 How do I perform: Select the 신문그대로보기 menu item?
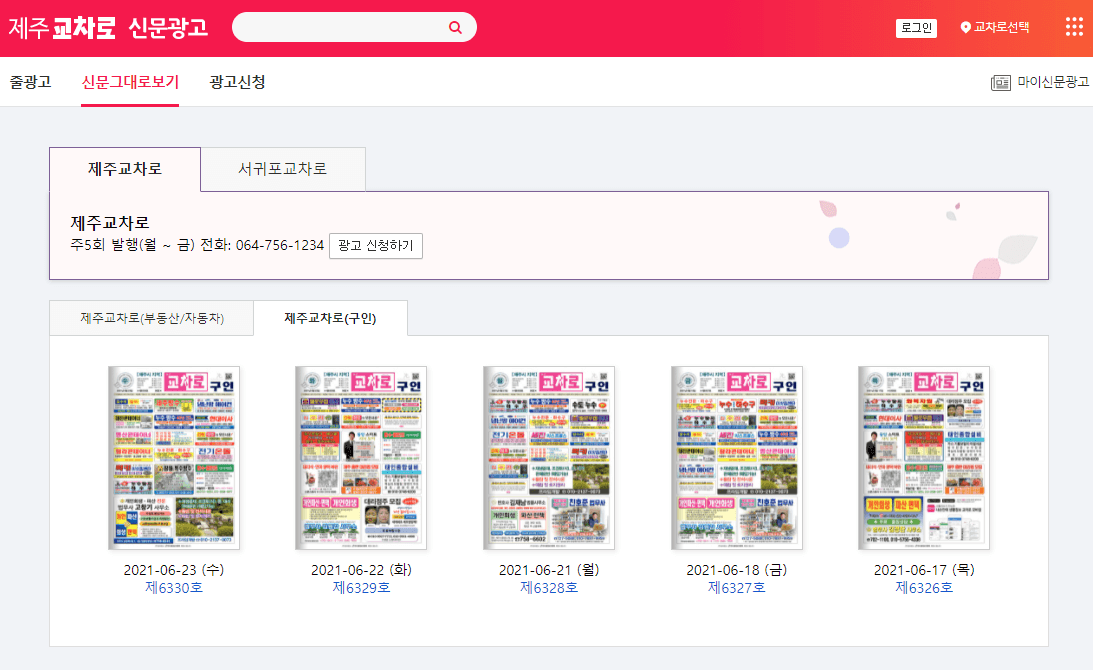point(129,84)
